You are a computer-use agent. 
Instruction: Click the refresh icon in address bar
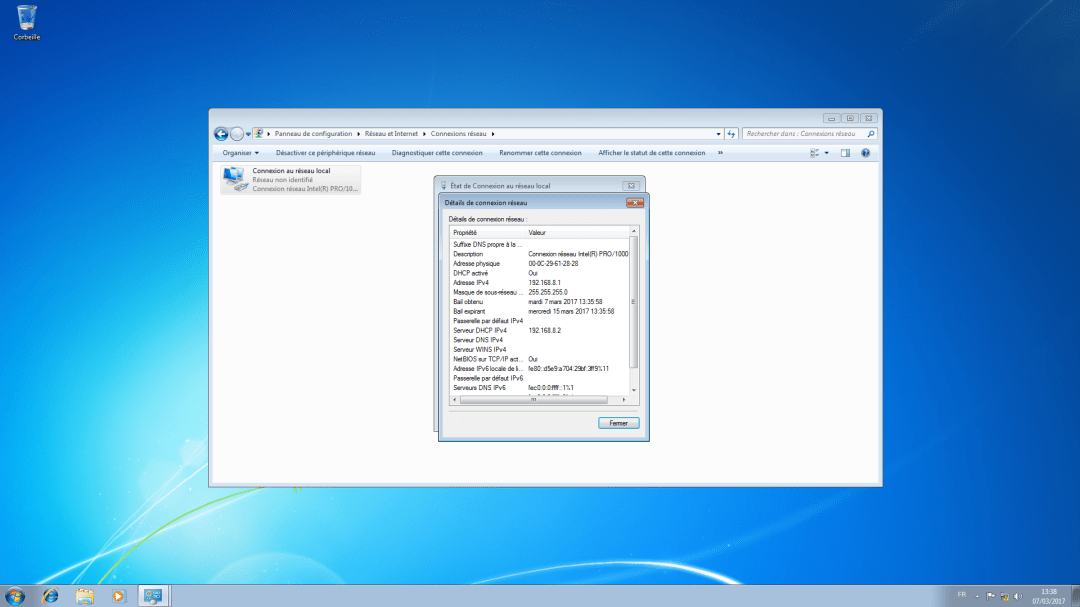[733, 133]
